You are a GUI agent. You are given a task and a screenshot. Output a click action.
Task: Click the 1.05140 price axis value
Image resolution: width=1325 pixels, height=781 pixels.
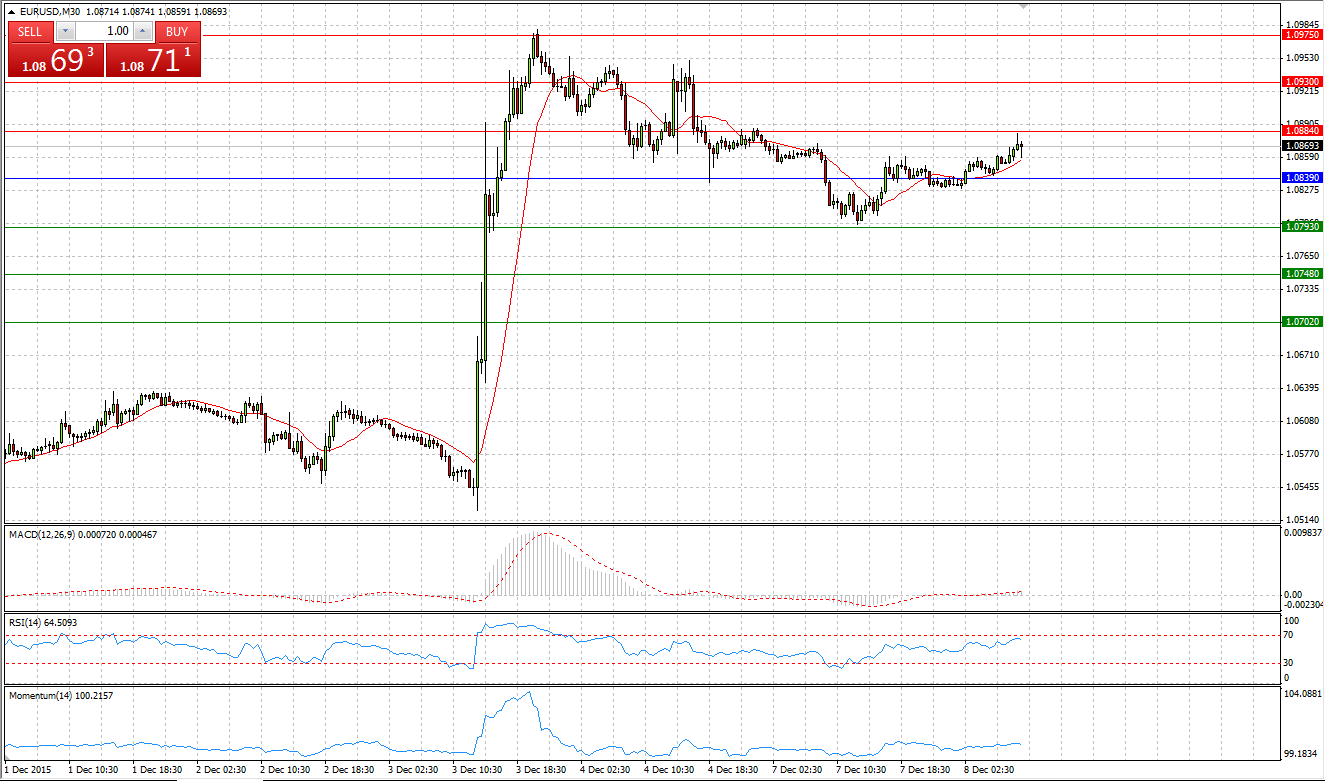click(1304, 520)
